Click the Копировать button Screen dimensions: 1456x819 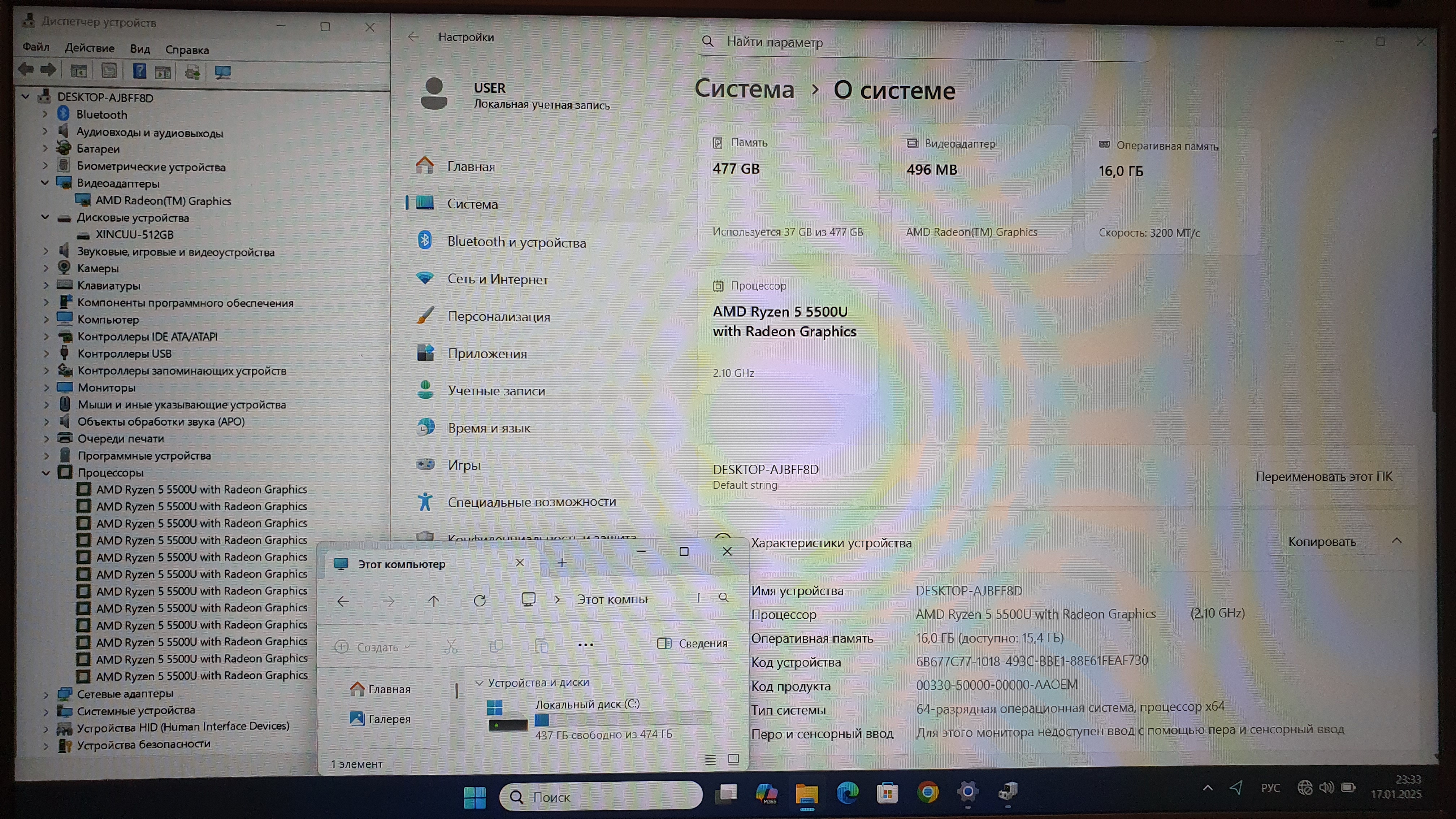[x=1321, y=541]
